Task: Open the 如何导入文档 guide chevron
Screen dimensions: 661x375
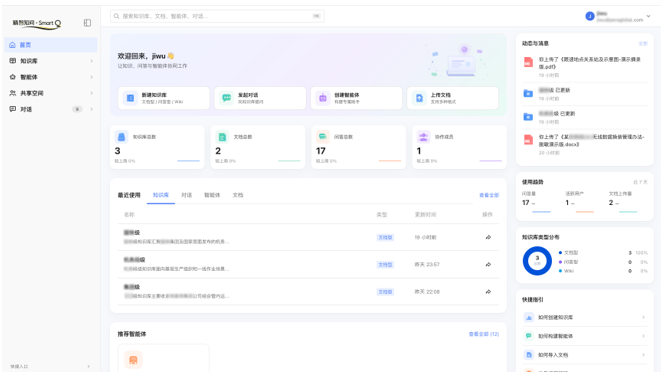Action: [x=643, y=355]
